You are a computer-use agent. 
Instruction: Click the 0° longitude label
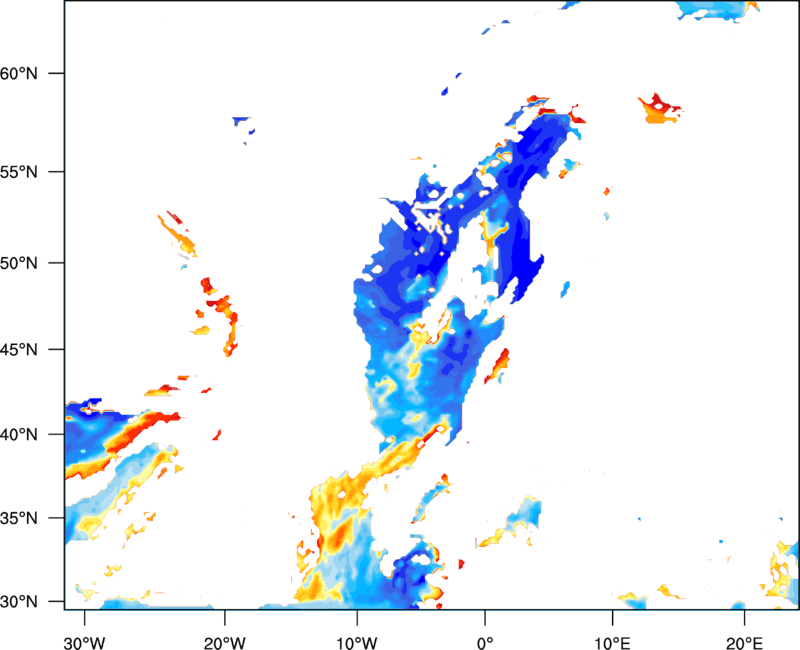(485, 643)
